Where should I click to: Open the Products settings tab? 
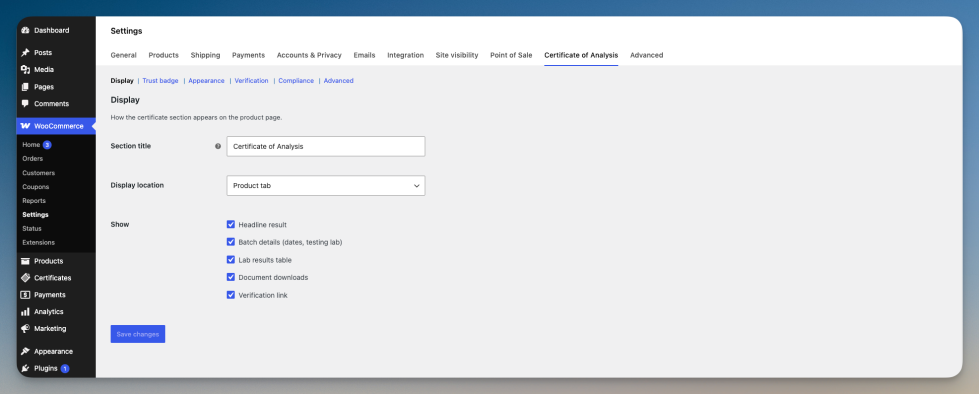click(164, 55)
